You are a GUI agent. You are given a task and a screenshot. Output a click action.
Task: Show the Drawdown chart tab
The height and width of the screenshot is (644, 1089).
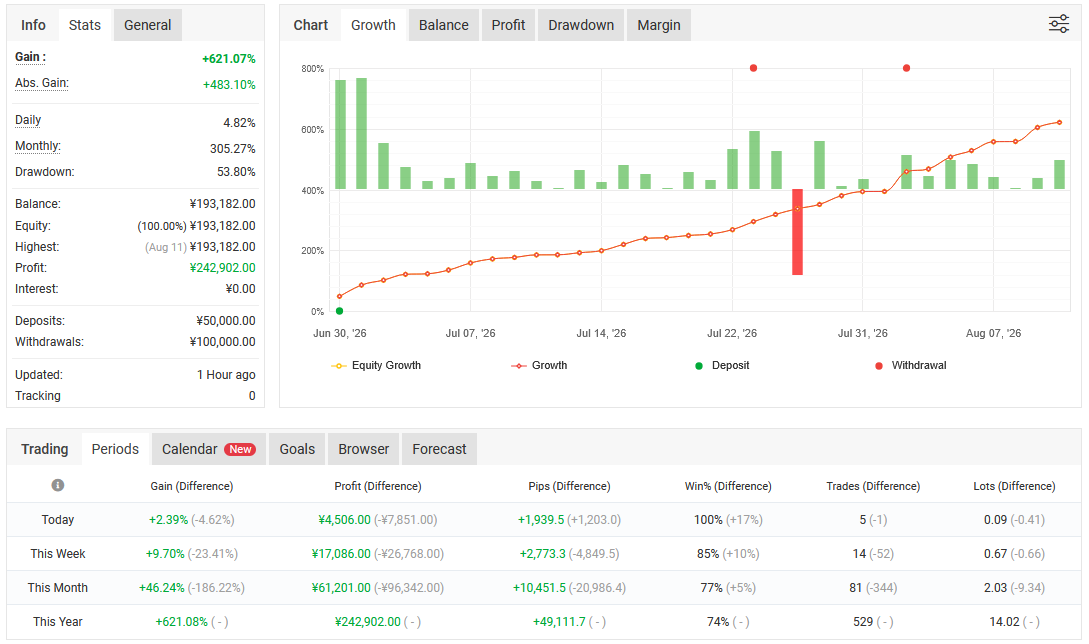[581, 25]
